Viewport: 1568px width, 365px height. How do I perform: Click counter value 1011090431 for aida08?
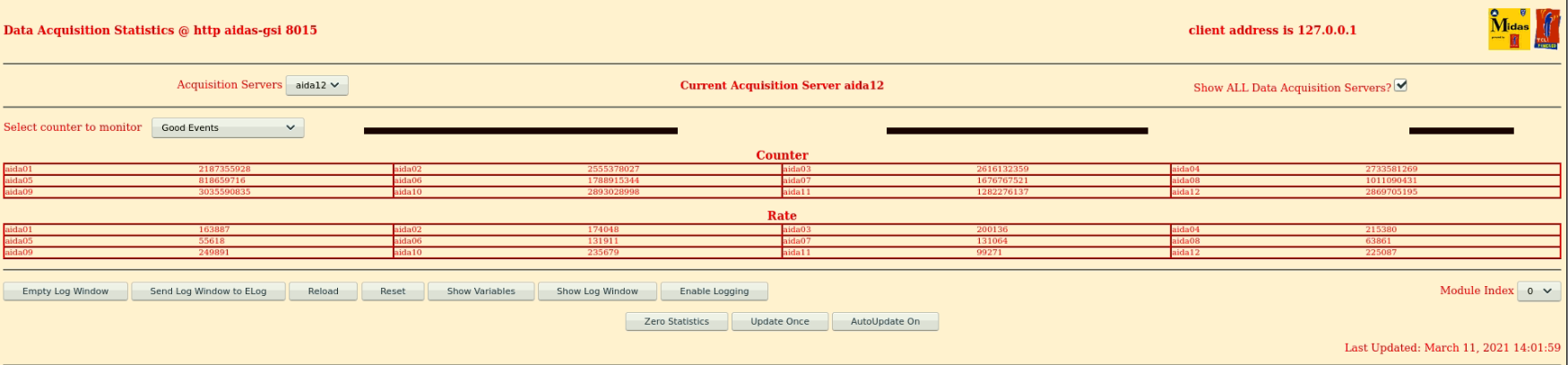pyautogui.click(x=1391, y=180)
